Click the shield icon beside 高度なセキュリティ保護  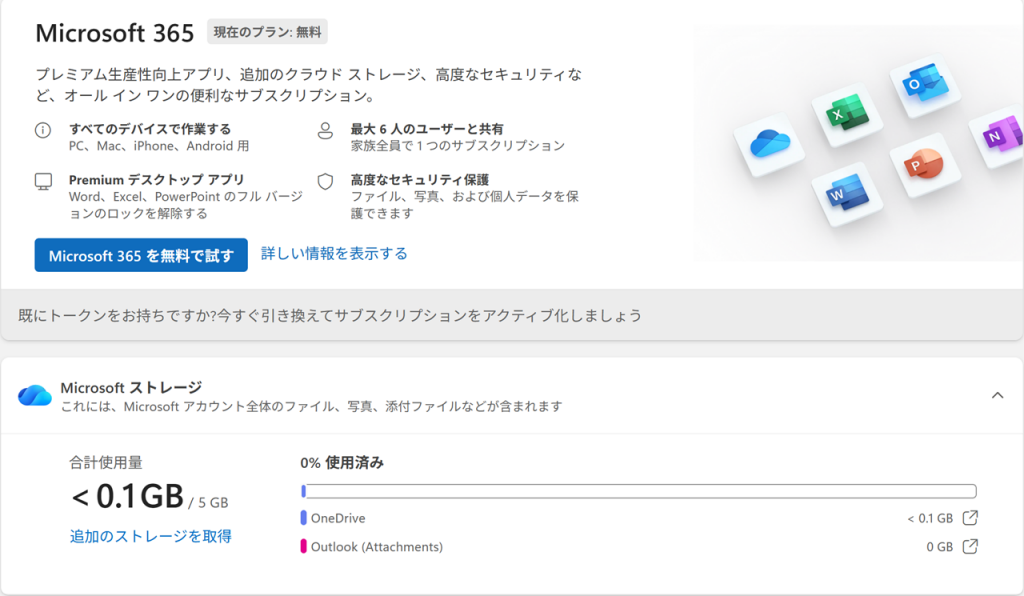pos(325,181)
